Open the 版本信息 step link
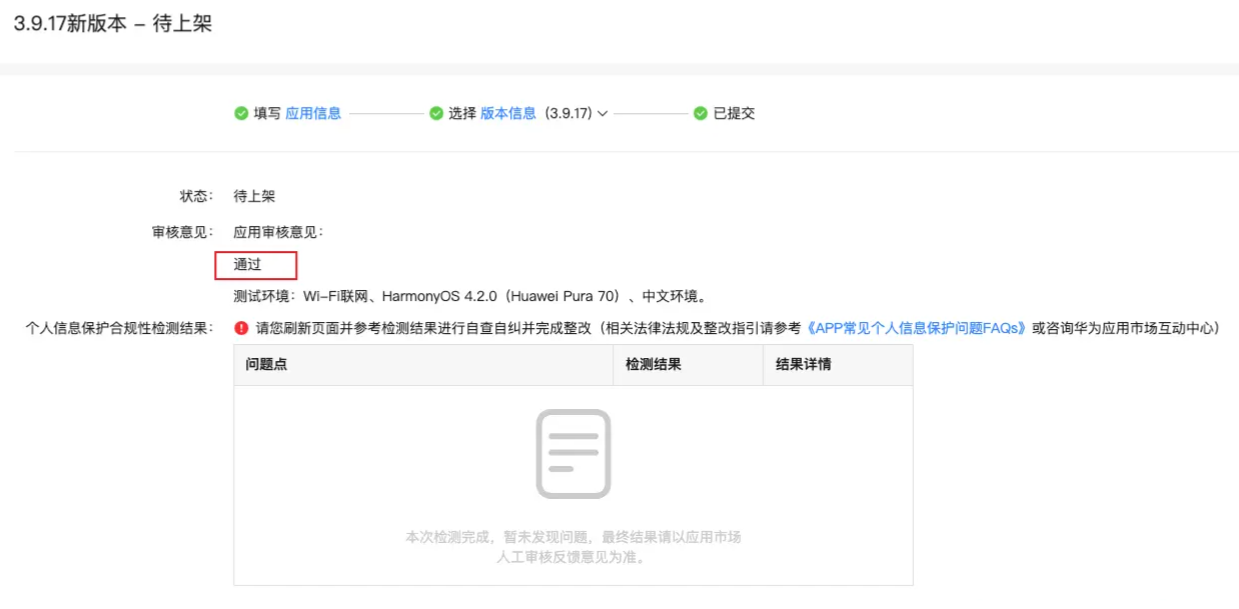Screen dimensions: 1239x609 pos(508,114)
